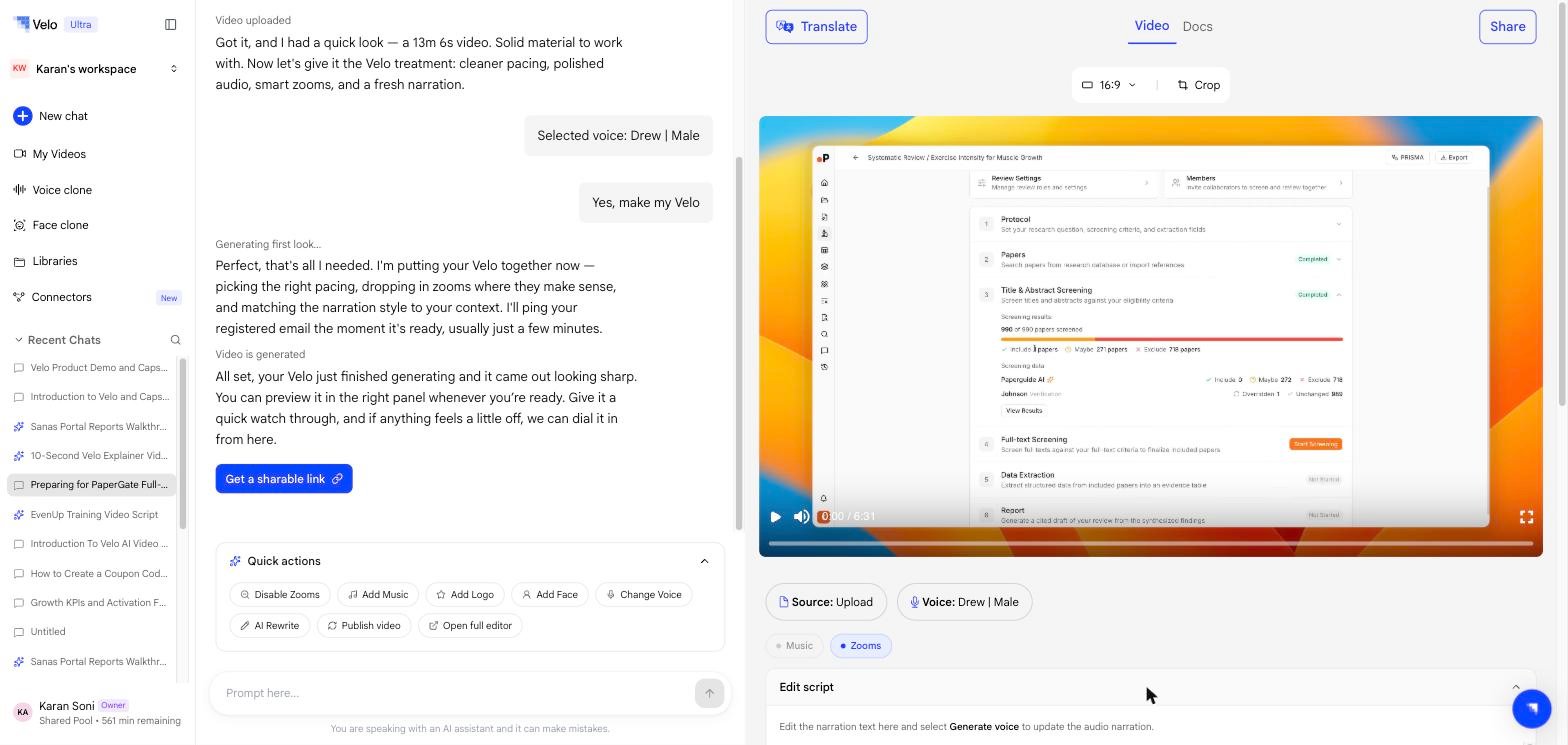This screenshot has height=745, width=1568.
Task: Switch to the Docs tab
Action: [x=1197, y=27]
